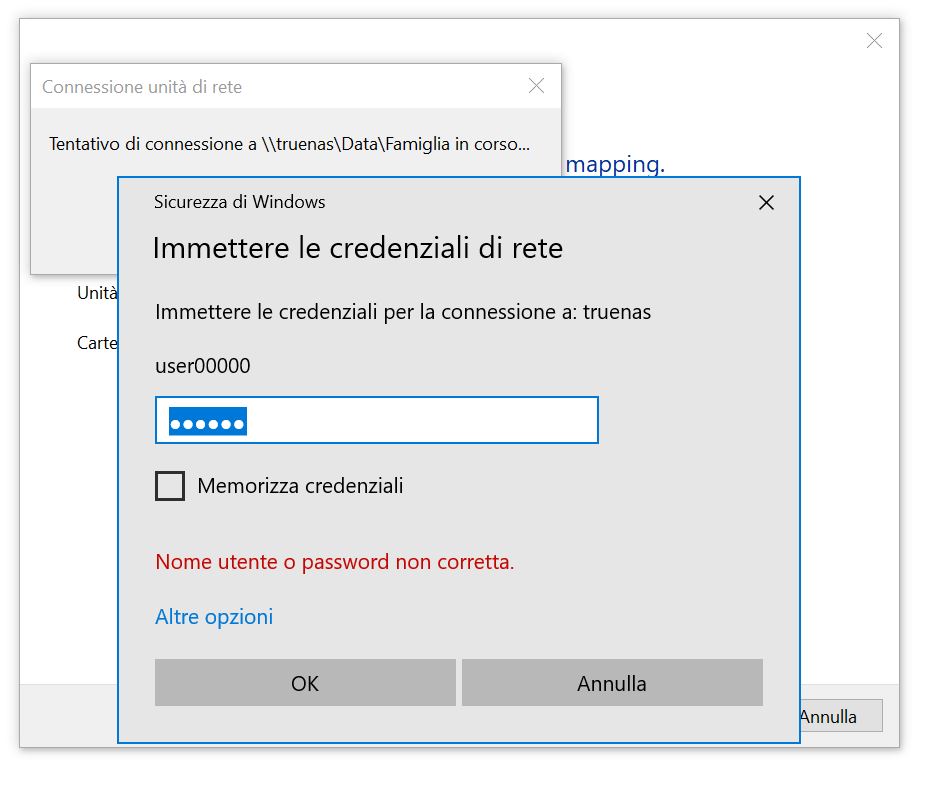The image size is (929, 792).
Task: Click the Tentativo di connessione status text
Action: click(289, 144)
